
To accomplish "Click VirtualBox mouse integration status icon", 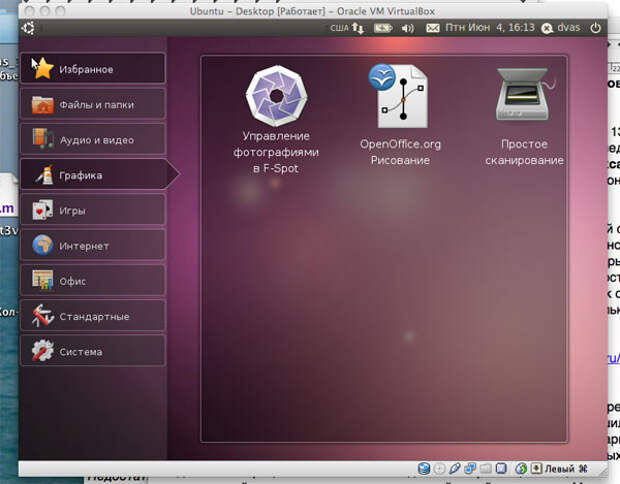I will [521, 469].
